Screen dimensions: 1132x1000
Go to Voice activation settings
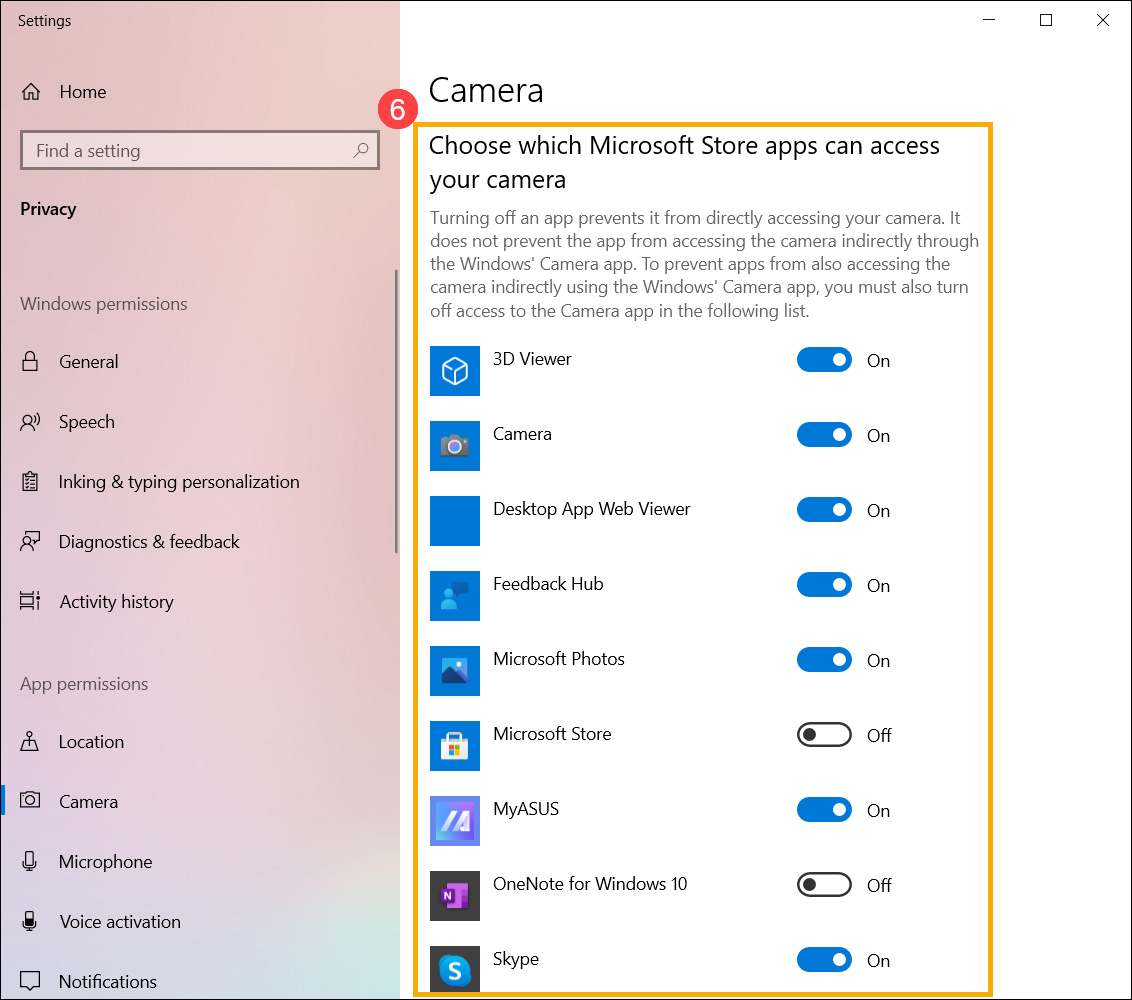(199, 921)
